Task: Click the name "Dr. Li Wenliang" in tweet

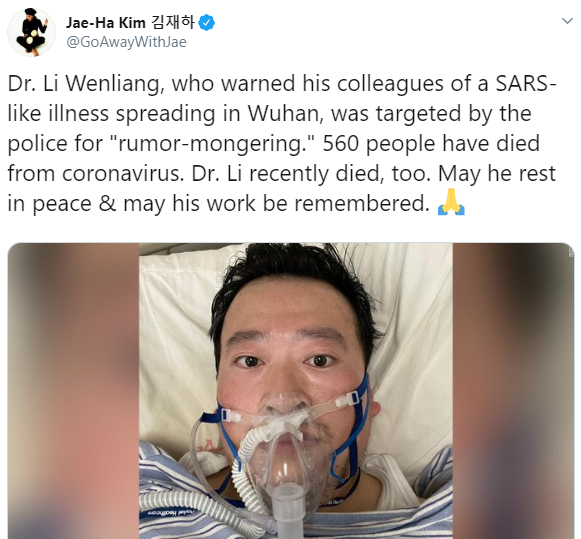Action: [86, 84]
